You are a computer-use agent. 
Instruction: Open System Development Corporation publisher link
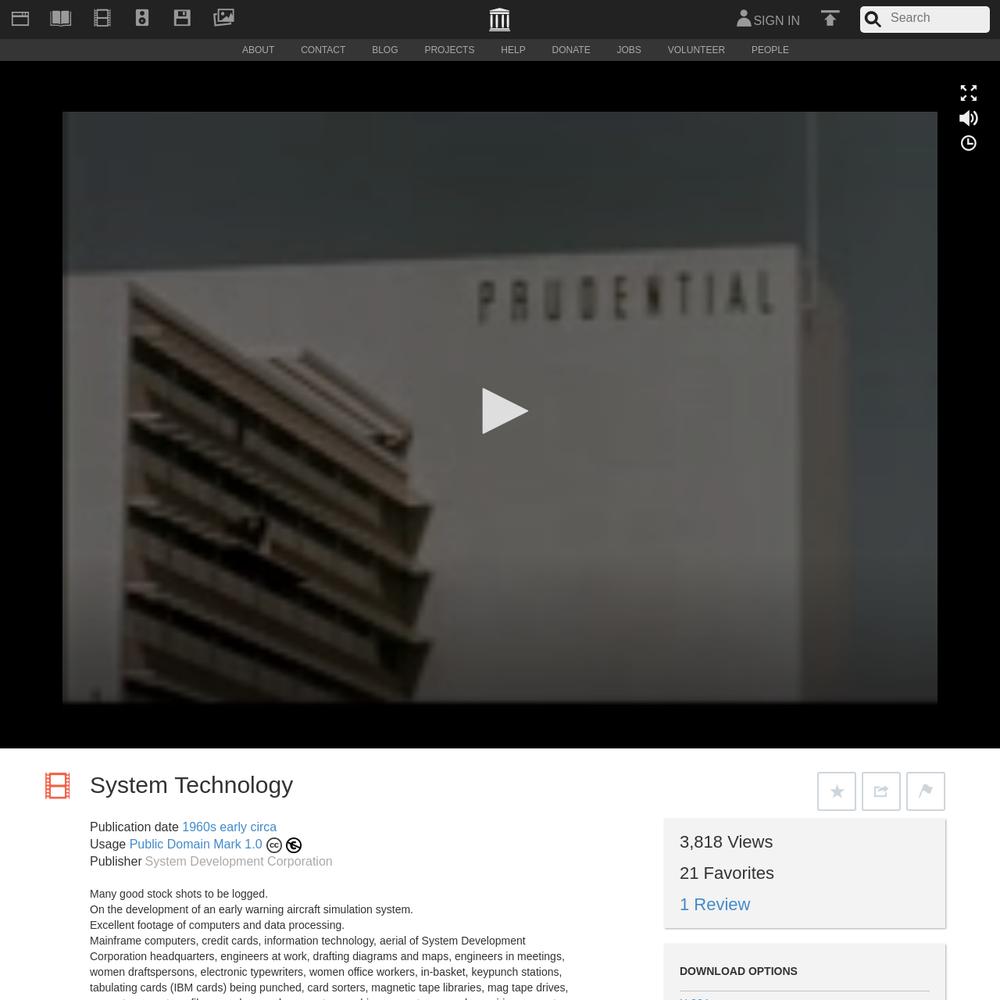239,861
